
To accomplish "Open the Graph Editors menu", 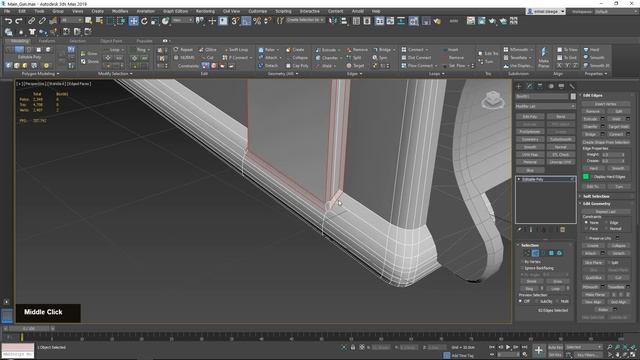I will 176,11.
